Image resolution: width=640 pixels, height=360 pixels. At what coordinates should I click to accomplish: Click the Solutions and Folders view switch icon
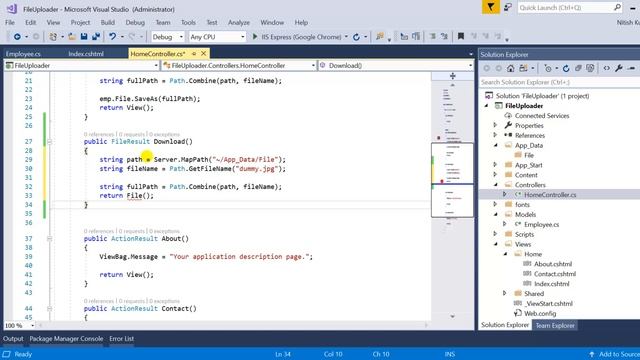[x=523, y=68]
